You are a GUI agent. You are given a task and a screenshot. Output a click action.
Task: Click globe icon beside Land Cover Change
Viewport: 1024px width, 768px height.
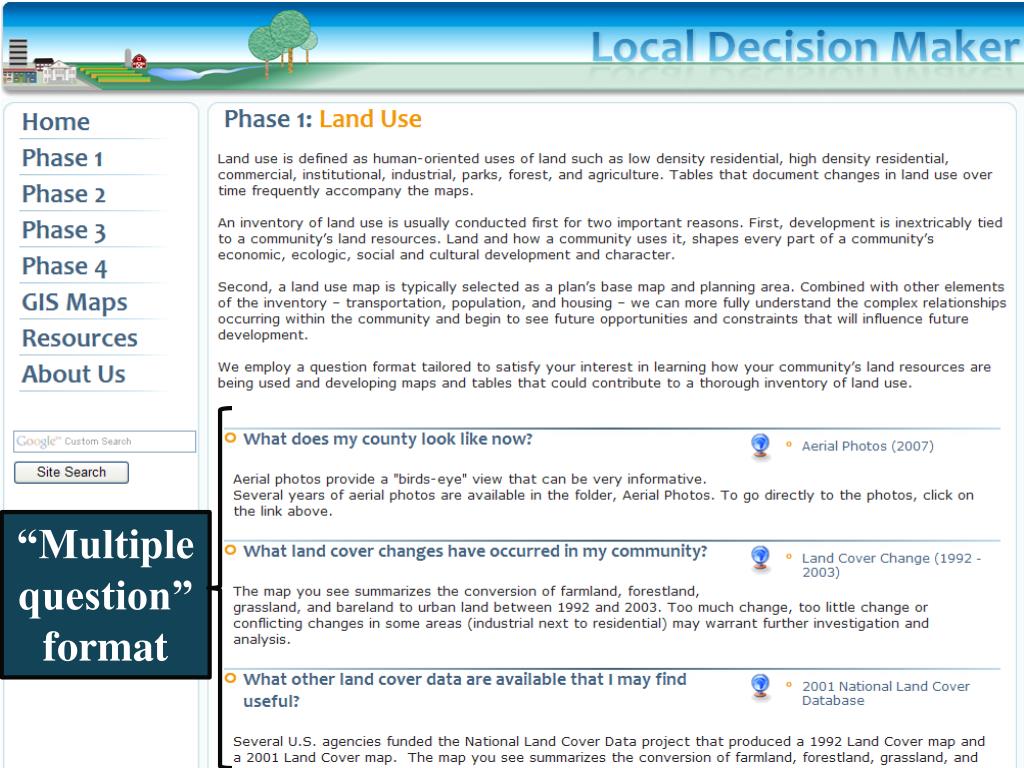760,558
